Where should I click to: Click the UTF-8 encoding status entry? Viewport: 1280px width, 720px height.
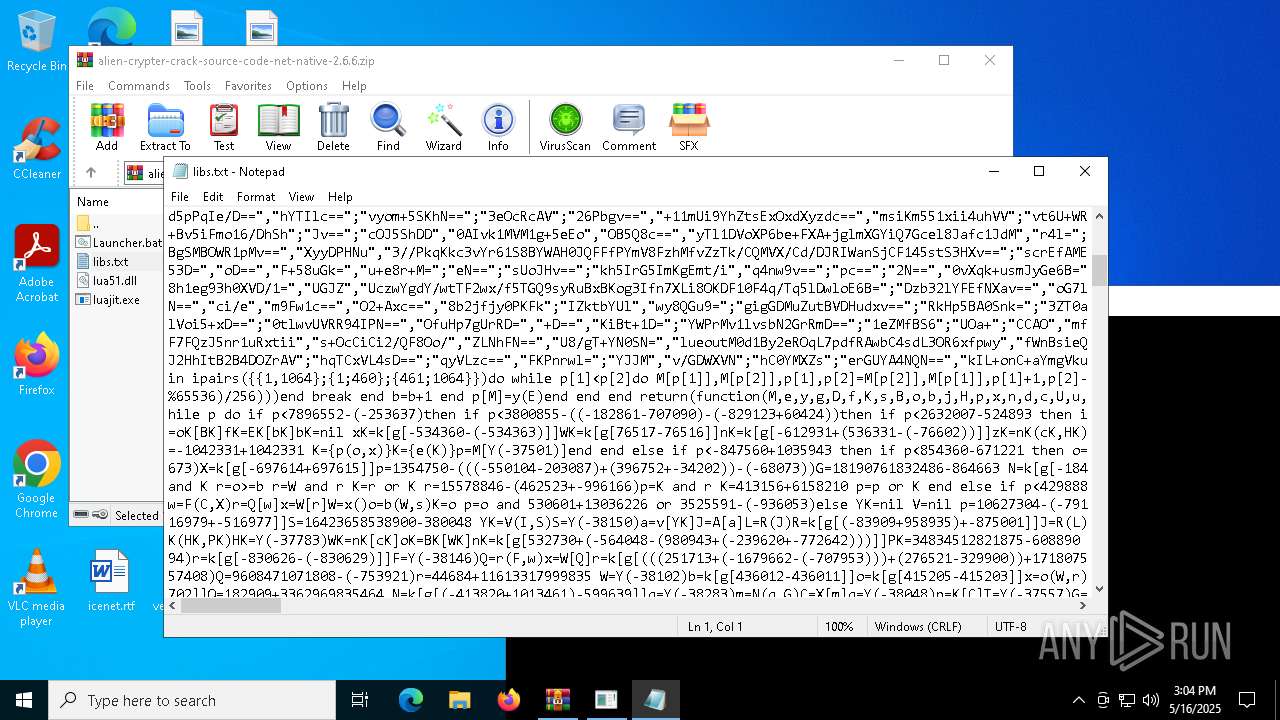[x=1010, y=626]
